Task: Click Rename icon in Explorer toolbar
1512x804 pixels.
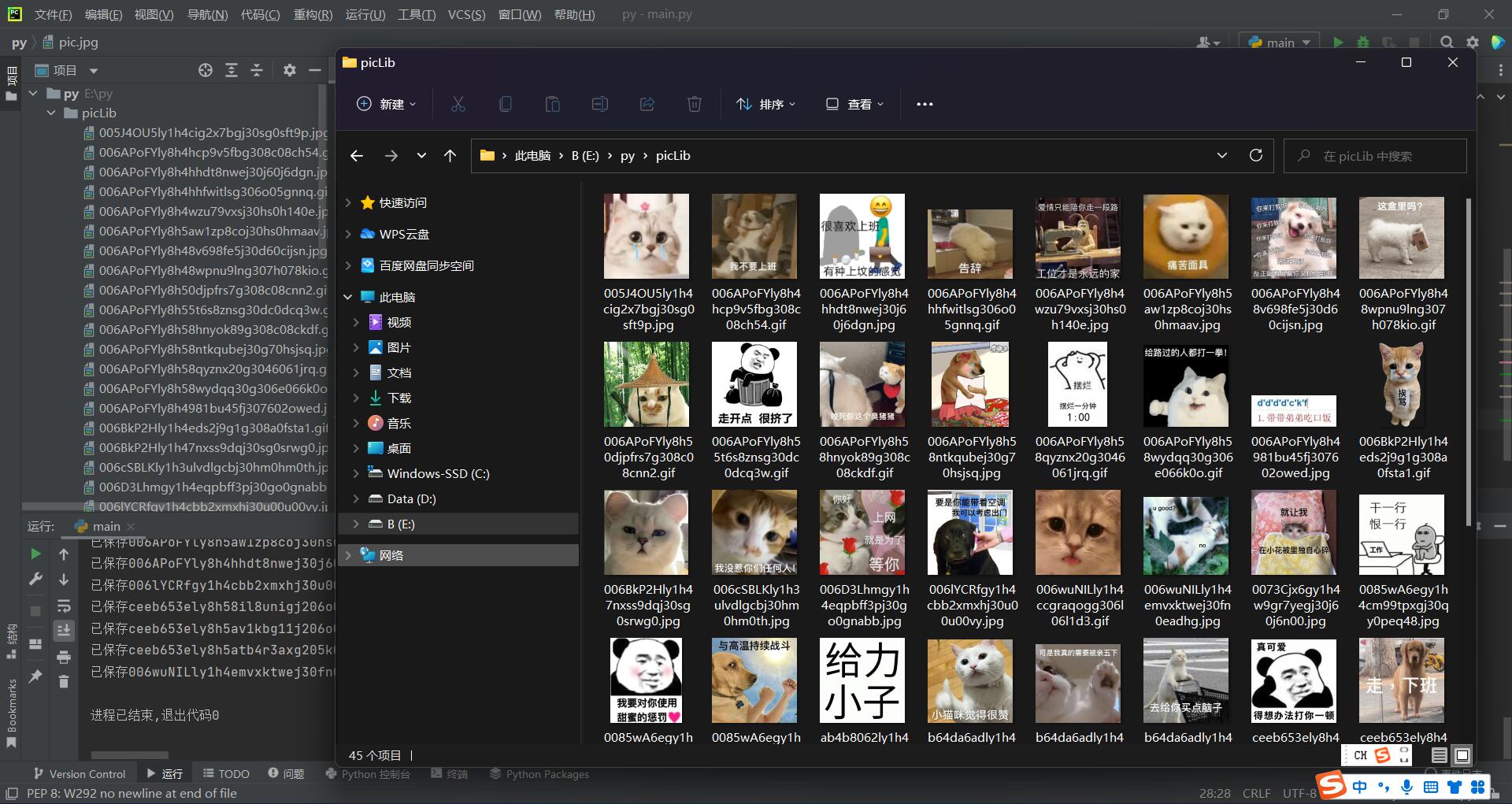Action: pos(600,104)
